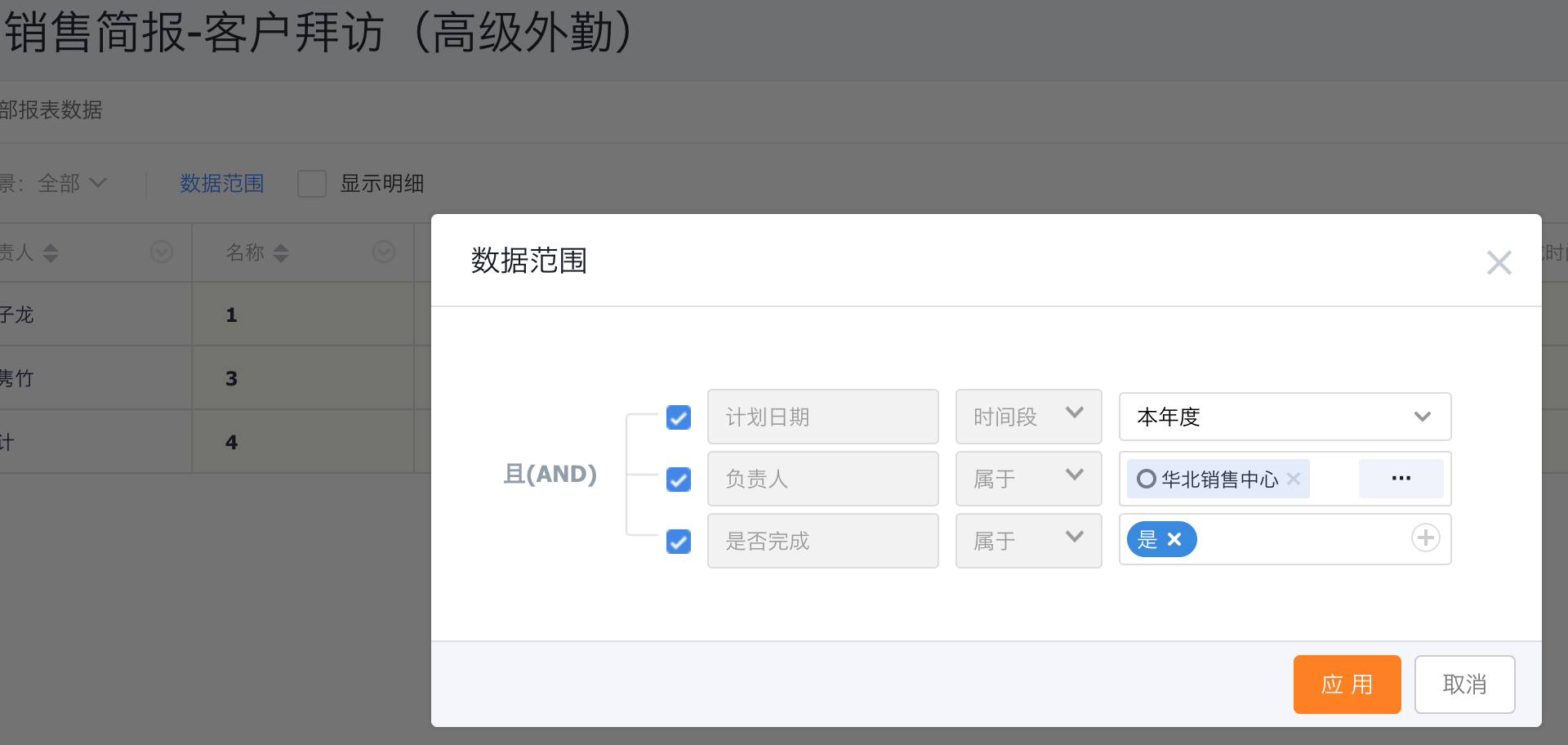Toggle the 是否完成 condition checkbox
The height and width of the screenshot is (745, 1568).
point(679,541)
